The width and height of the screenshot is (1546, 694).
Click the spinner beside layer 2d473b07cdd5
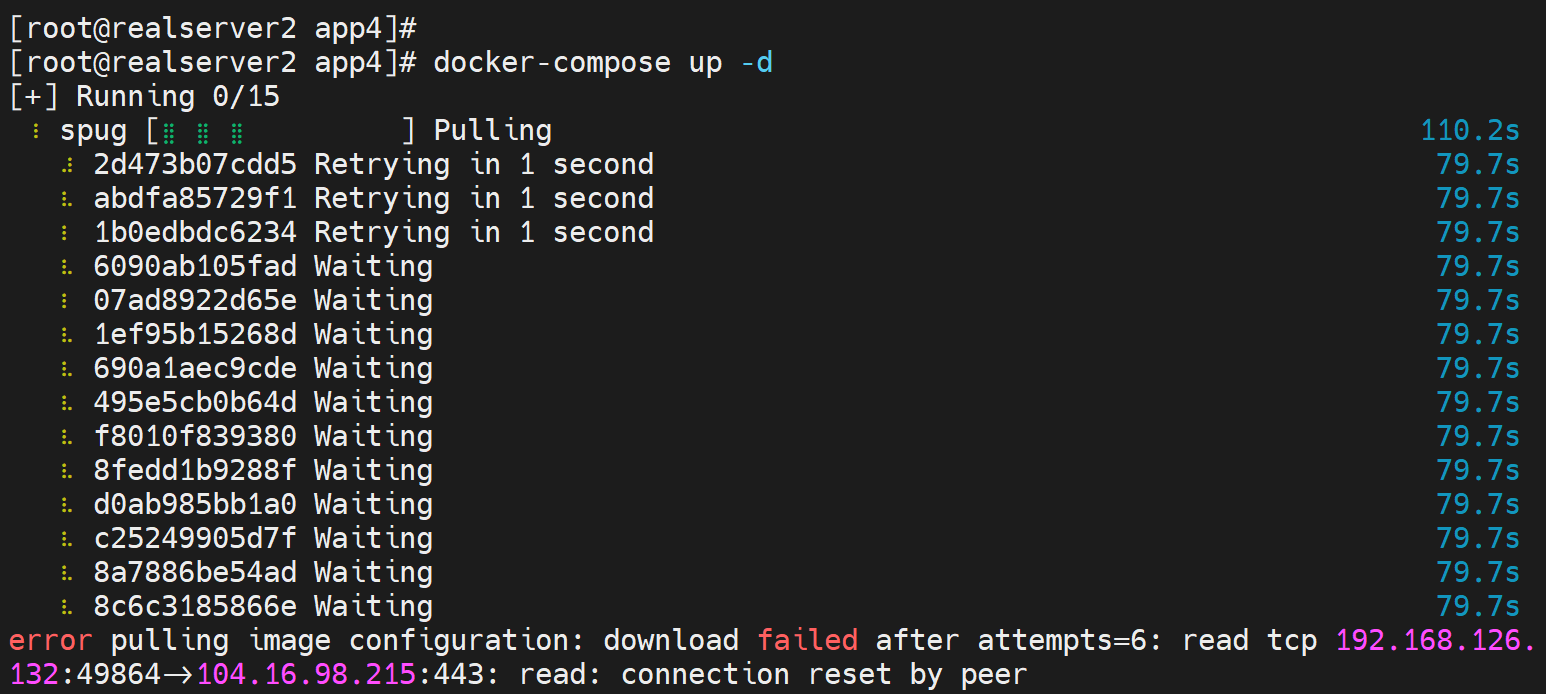(x=67, y=165)
